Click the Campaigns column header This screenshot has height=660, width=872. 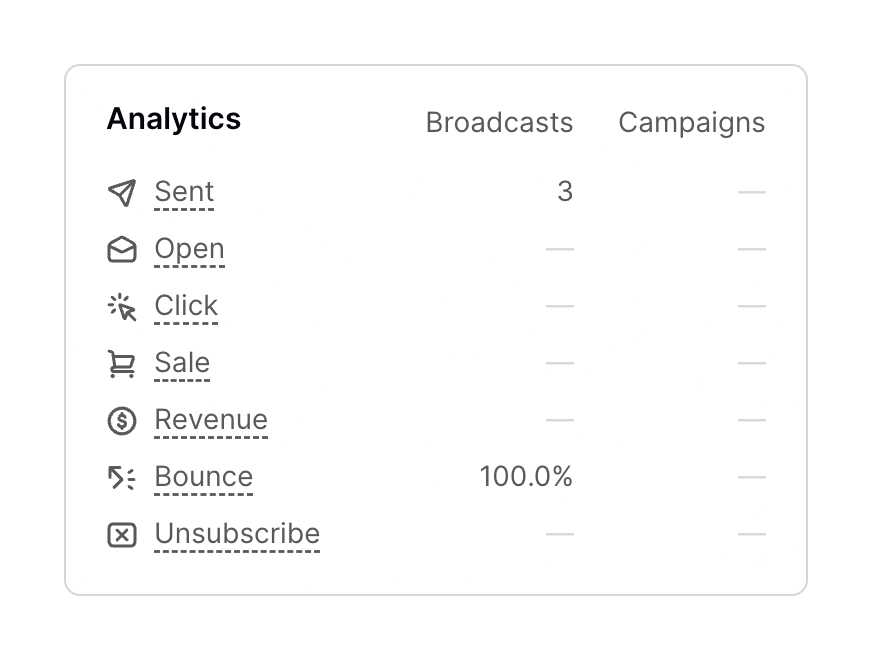[691, 123]
